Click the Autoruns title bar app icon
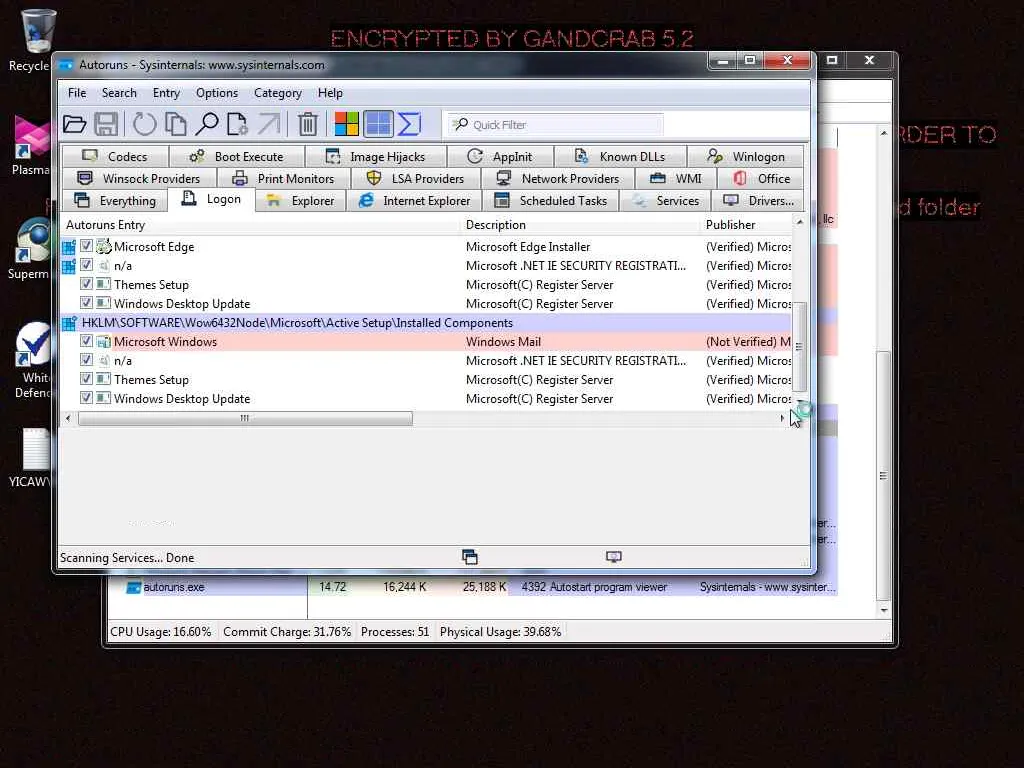The height and width of the screenshot is (768, 1024). coord(66,65)
